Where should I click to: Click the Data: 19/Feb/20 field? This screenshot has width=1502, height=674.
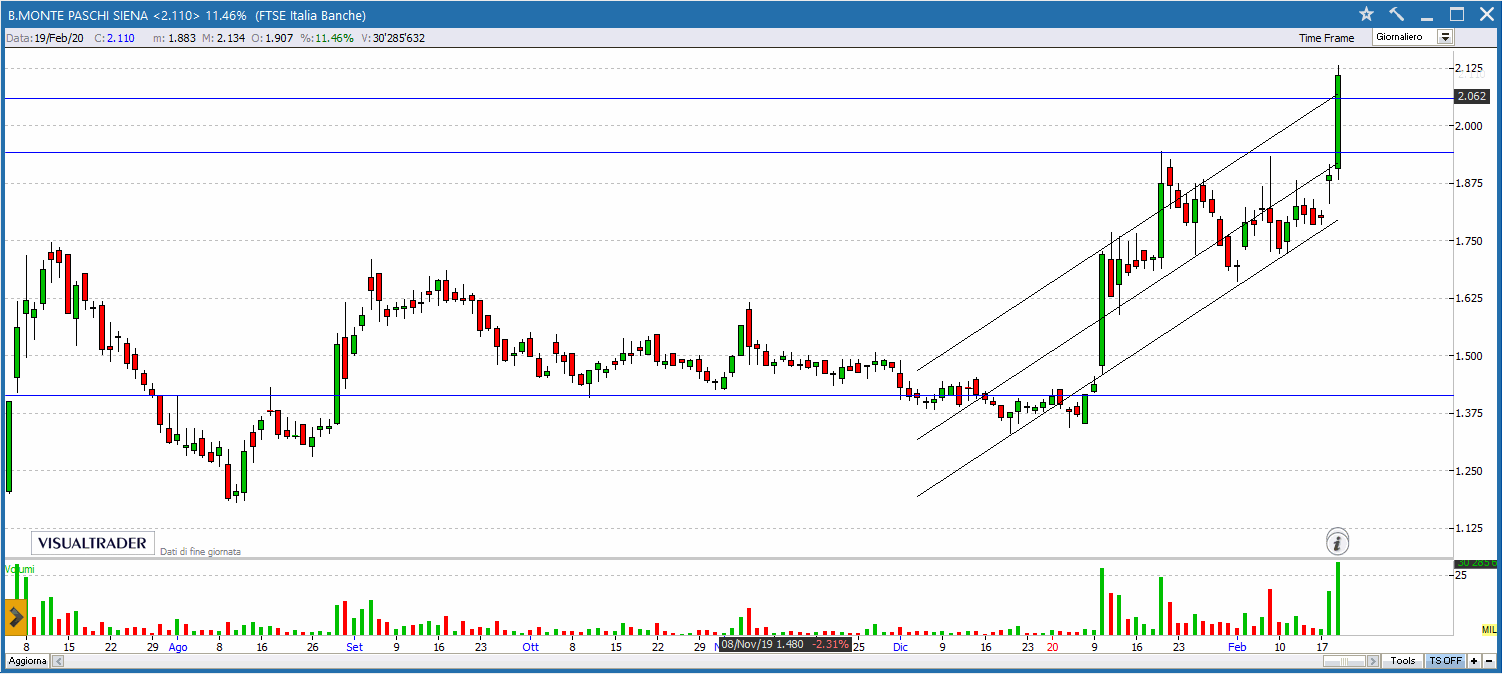(x=44, y=38)
